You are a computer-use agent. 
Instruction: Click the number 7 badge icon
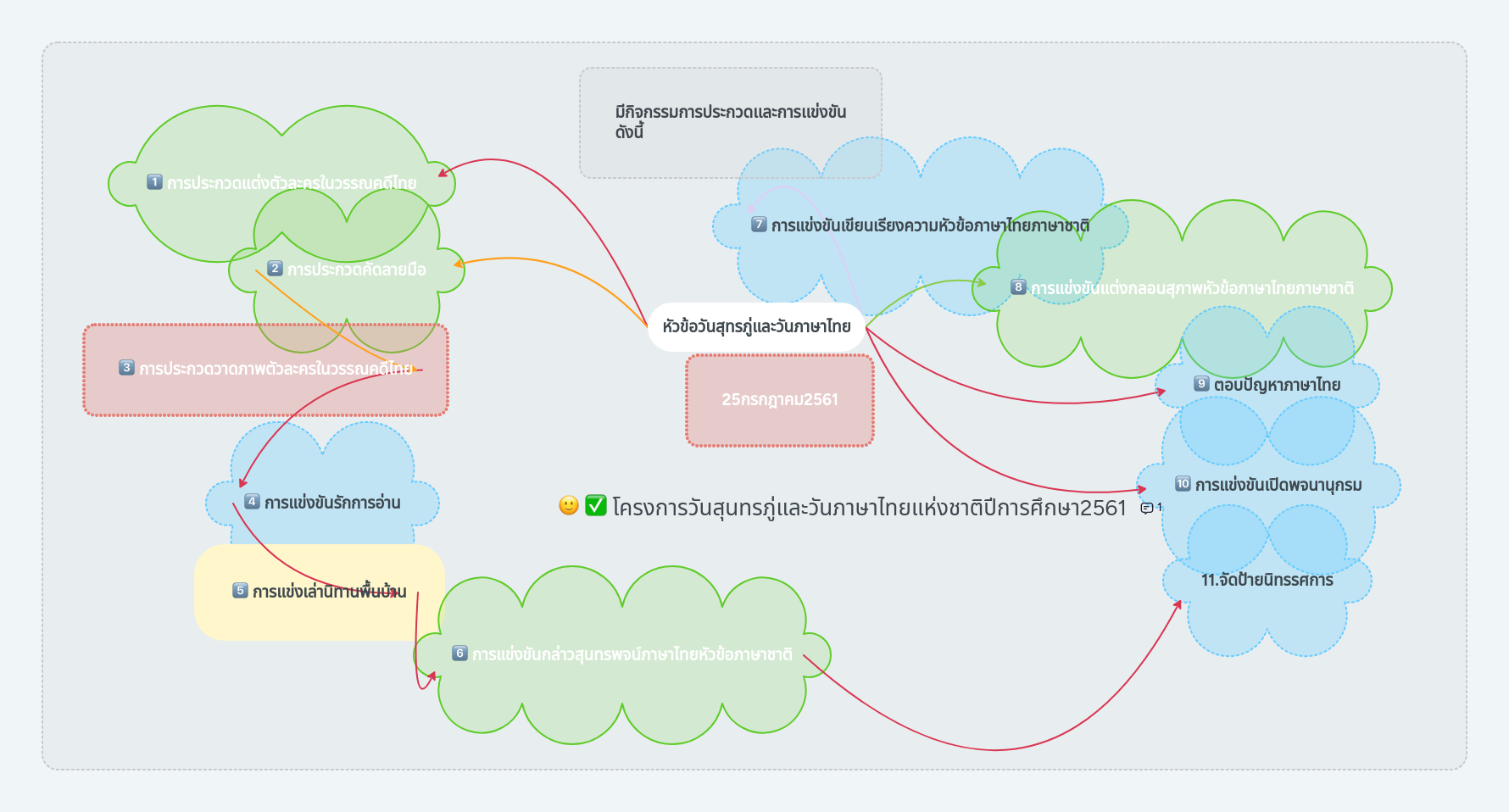(759, 225)
